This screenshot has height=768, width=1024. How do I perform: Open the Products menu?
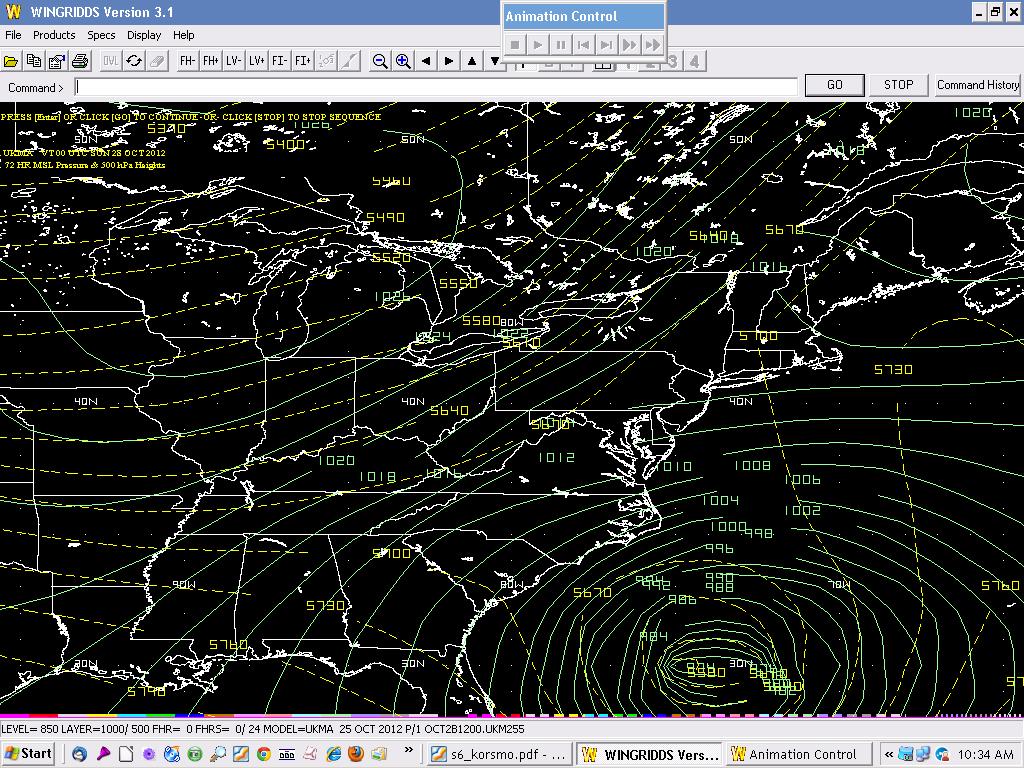[x=54, y=35]
